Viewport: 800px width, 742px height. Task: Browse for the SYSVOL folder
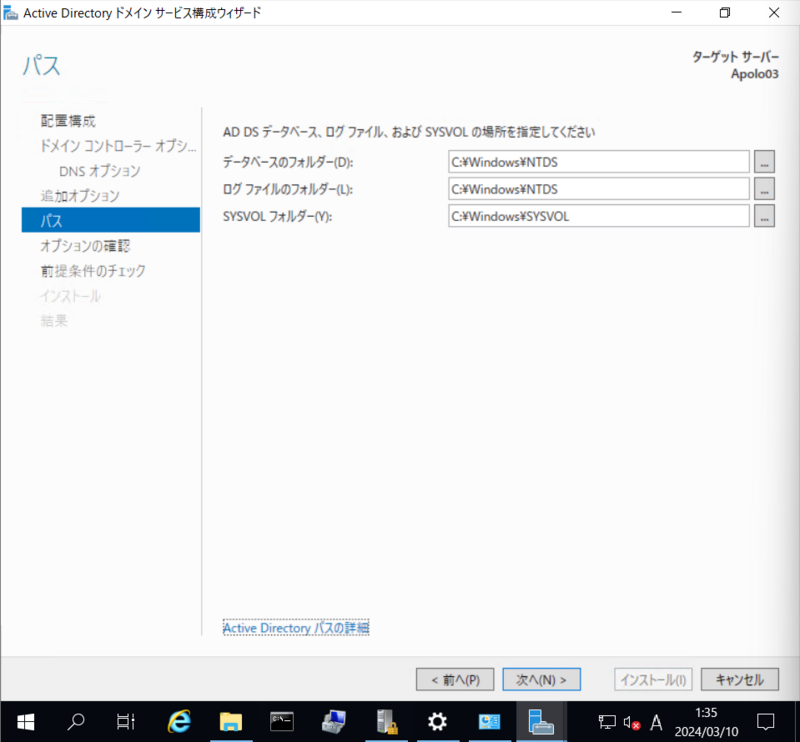[764, 216]
